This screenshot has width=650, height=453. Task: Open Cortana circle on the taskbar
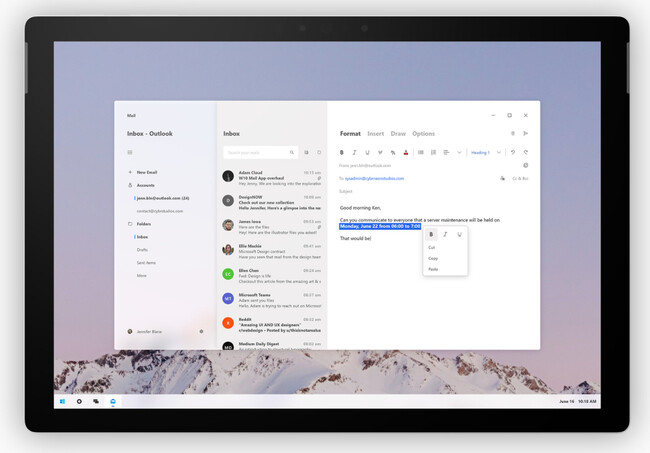79,401
